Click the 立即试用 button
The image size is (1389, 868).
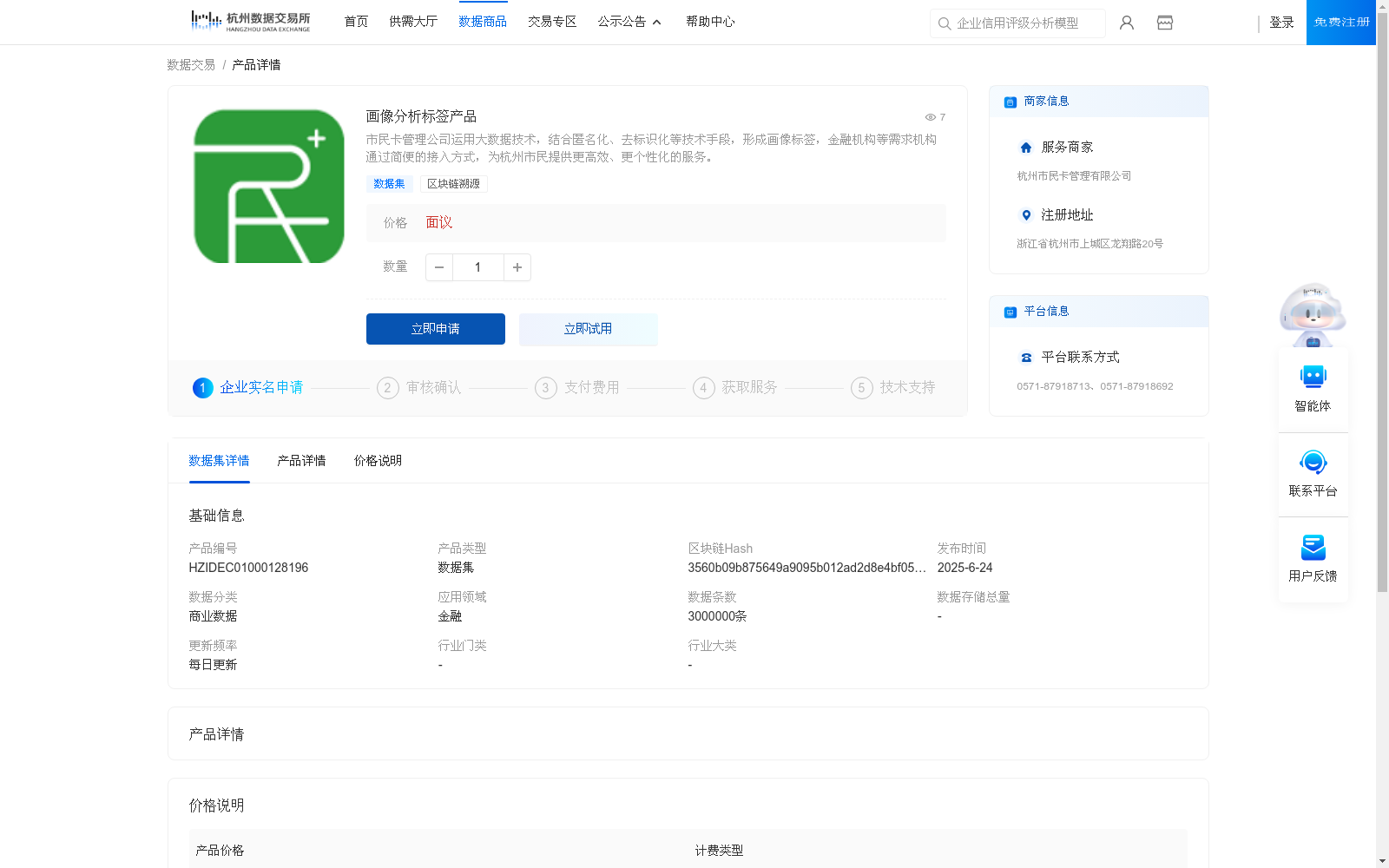click(x=589, y=329)
